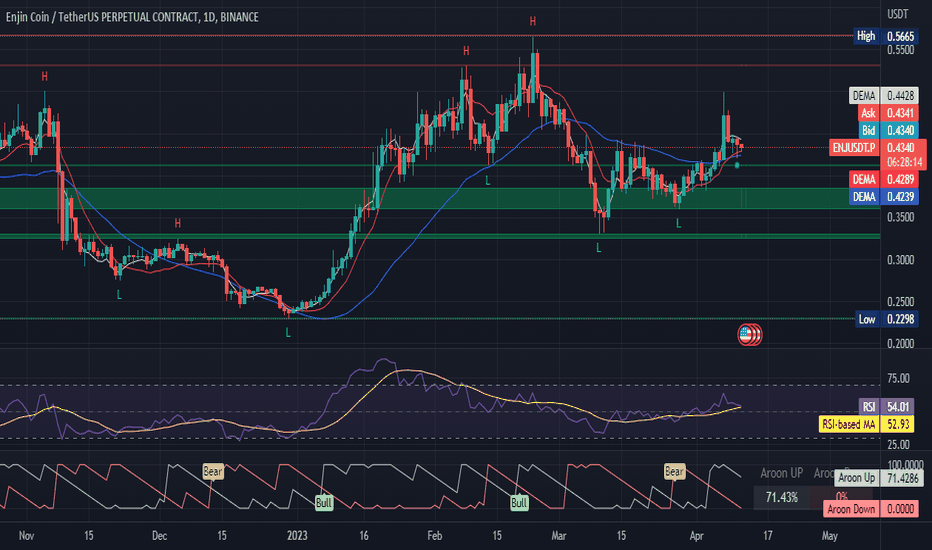This screenshot has width=932, height=550.
Task: Click the 2023 label on time axis
Action: [297, 536]
